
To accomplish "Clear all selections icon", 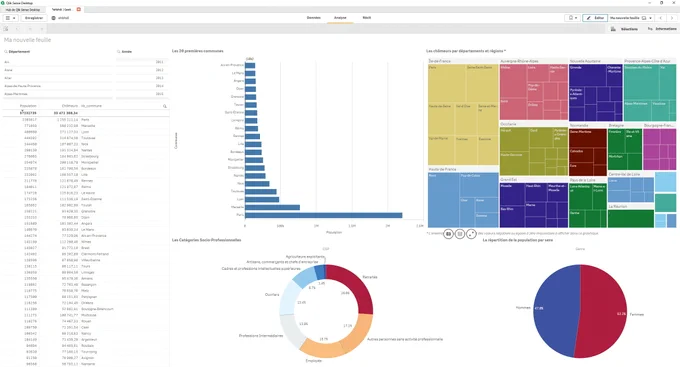I will coord(42,29).
